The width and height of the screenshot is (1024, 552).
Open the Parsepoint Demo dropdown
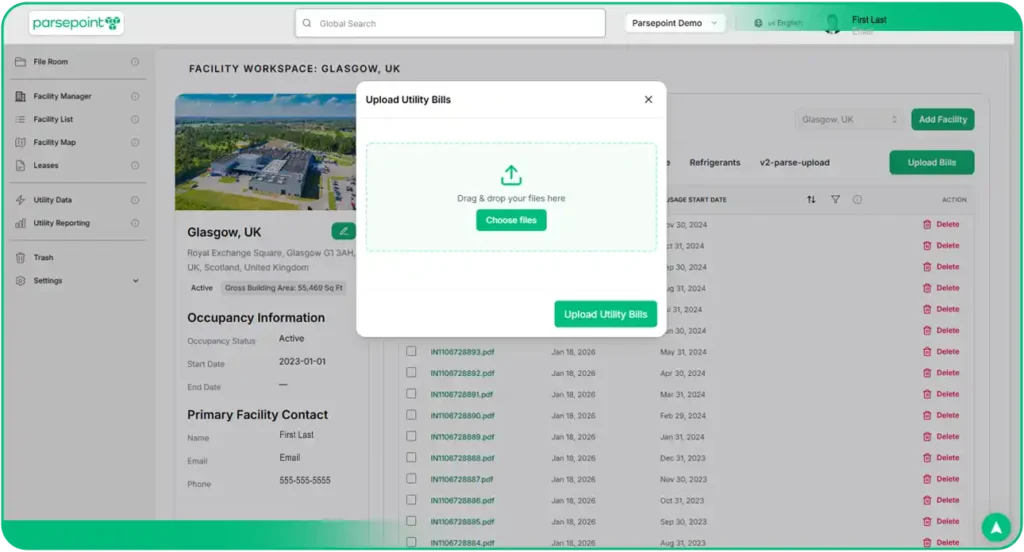(675, 23)
